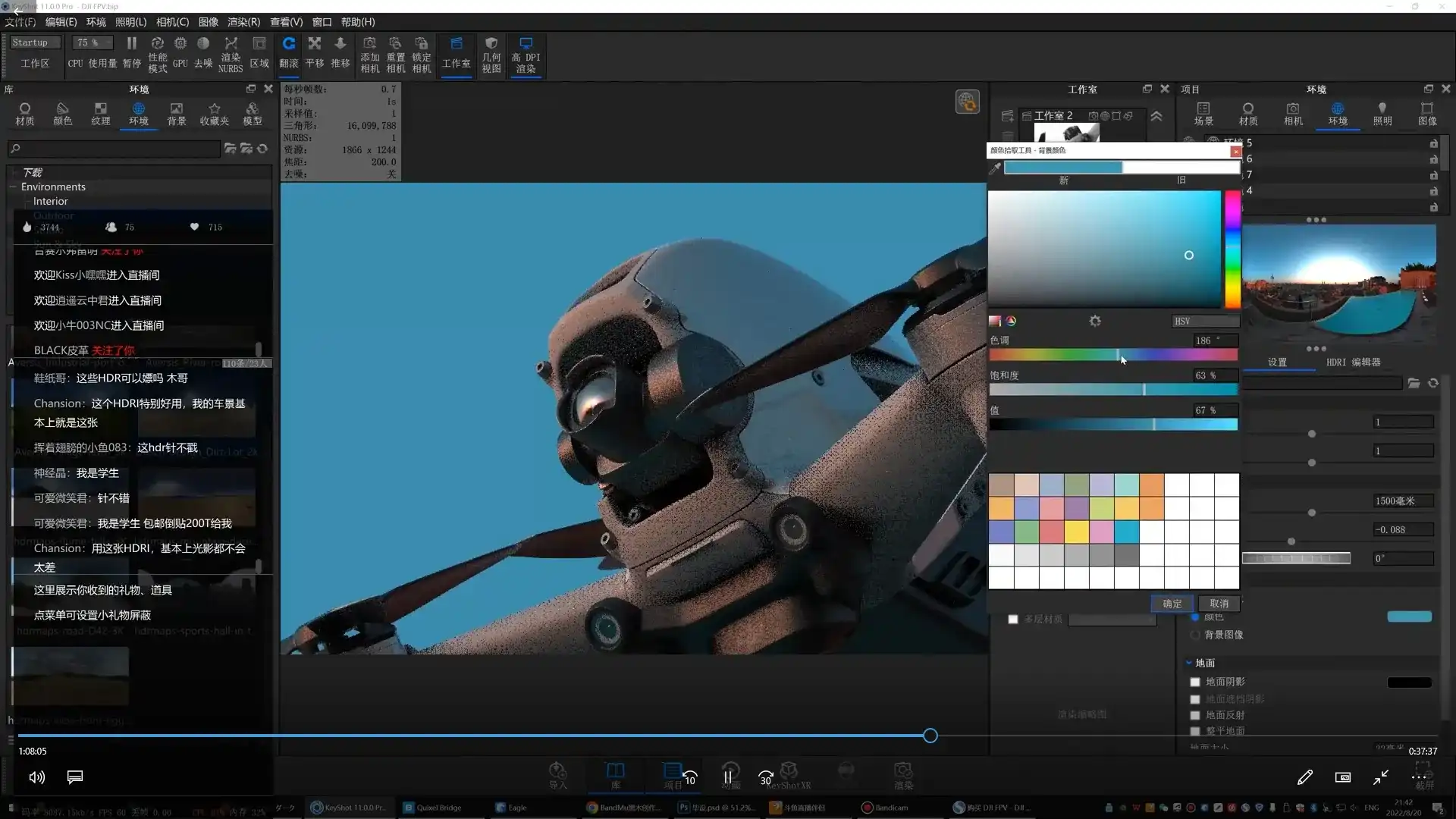
Task: Click the 取消 cancel button
Action: click(x=1219, y=604)
